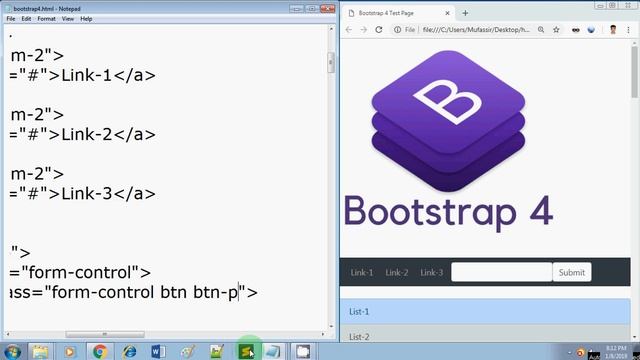Image resolution: width=640 pixels, height=360 pixels.
Task: Open the media player taskbar icon
Action: [69, 351]
